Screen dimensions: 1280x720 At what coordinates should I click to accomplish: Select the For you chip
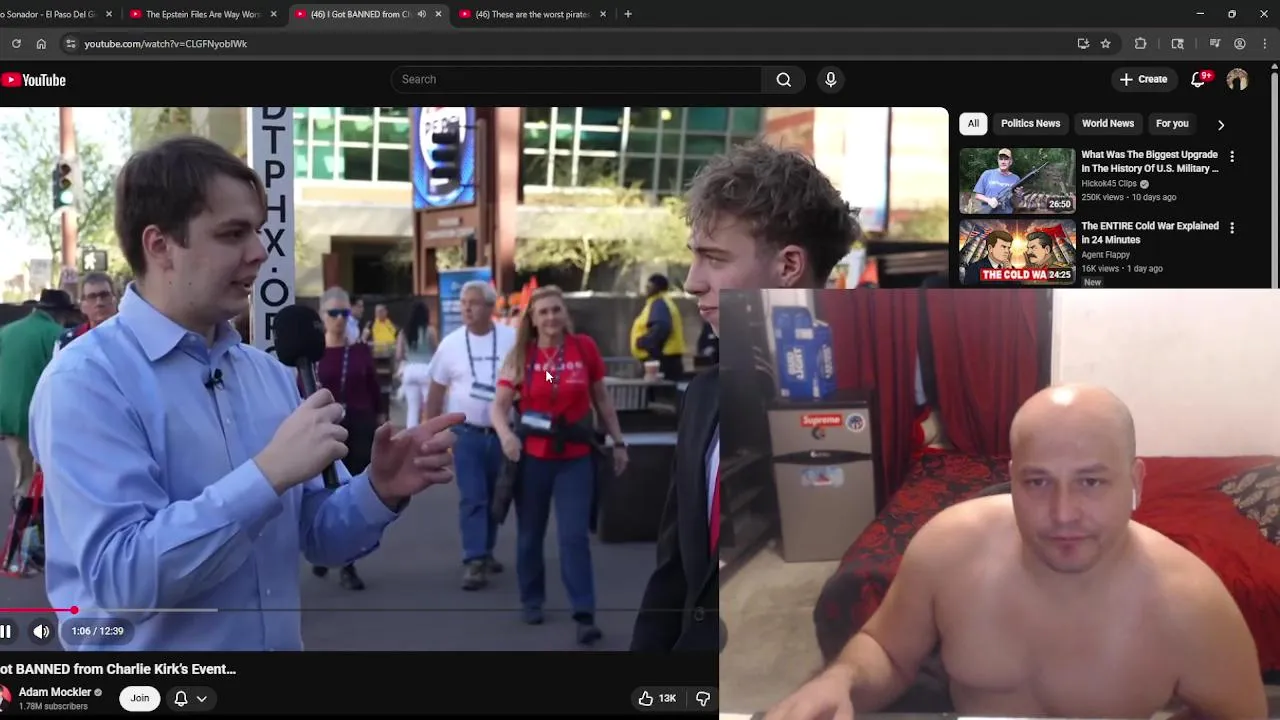1172,124
